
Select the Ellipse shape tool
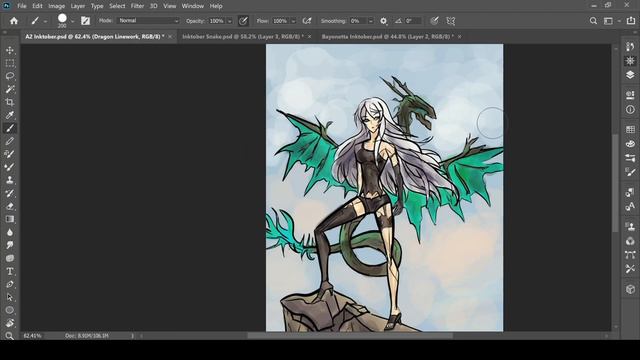(x=10, y=310)
